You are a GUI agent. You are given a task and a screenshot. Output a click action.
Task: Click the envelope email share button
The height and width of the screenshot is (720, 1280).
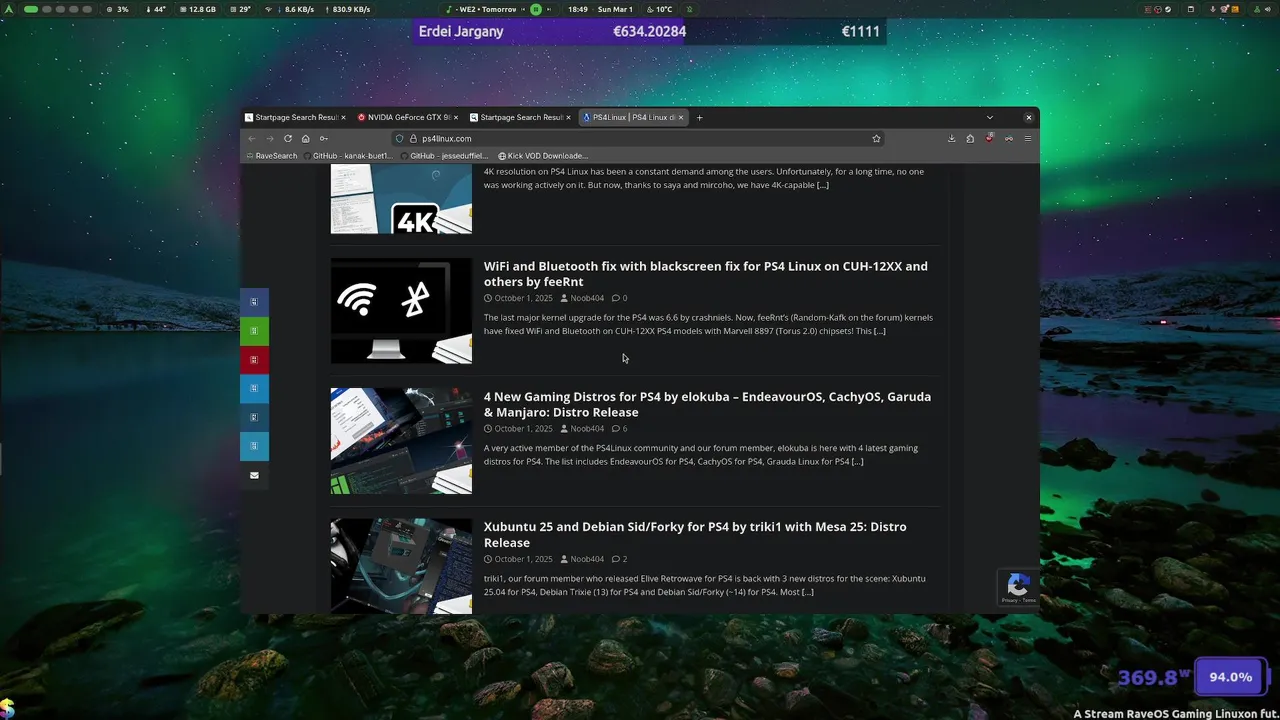tap(254, 475)
